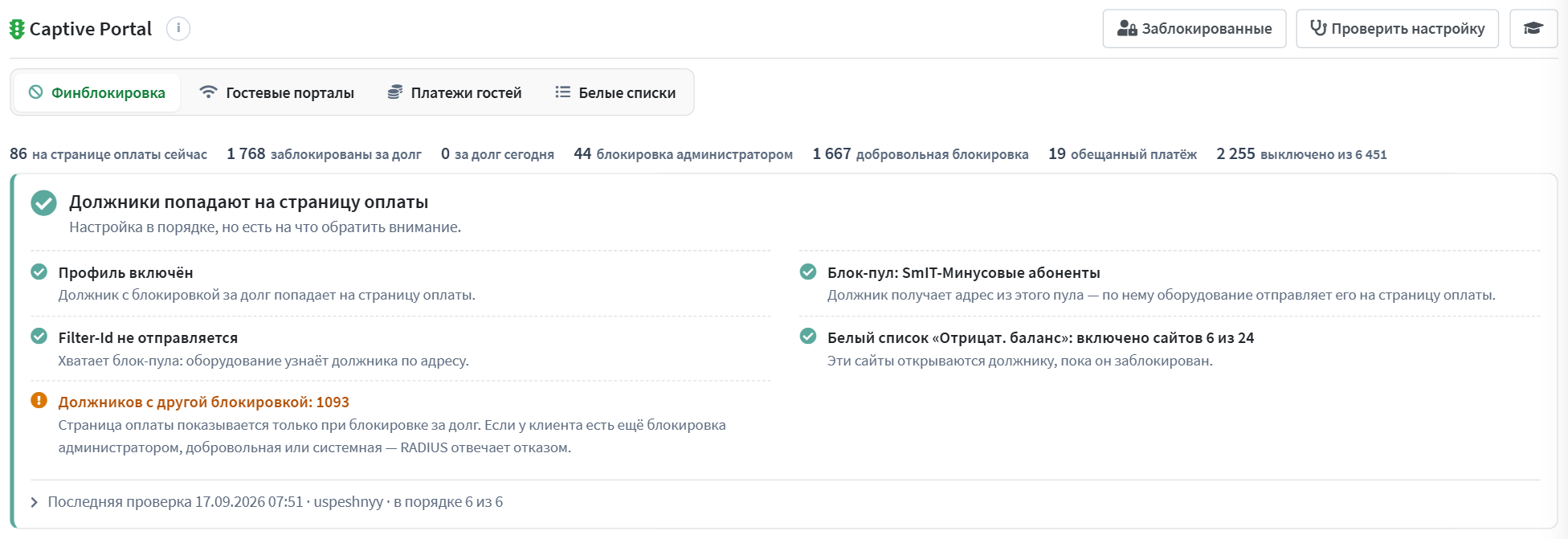This screenshot has height=539, width=1568.
Task: Click the graduation cap help button
Action: 1533,29
